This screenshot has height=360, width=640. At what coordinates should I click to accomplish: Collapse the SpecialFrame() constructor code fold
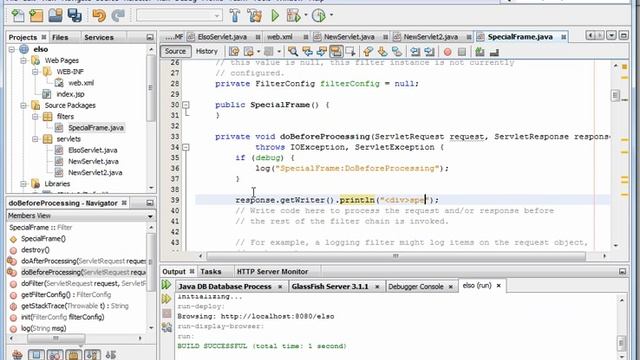coord(186,105)
